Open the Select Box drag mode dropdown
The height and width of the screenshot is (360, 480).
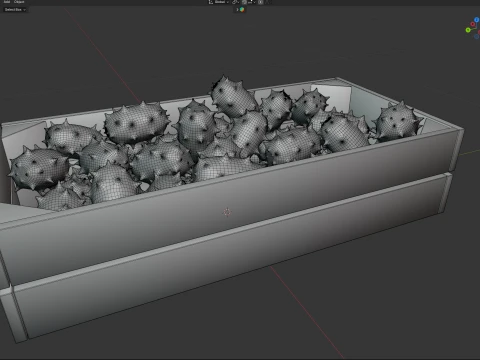click(x=15, y=10)
